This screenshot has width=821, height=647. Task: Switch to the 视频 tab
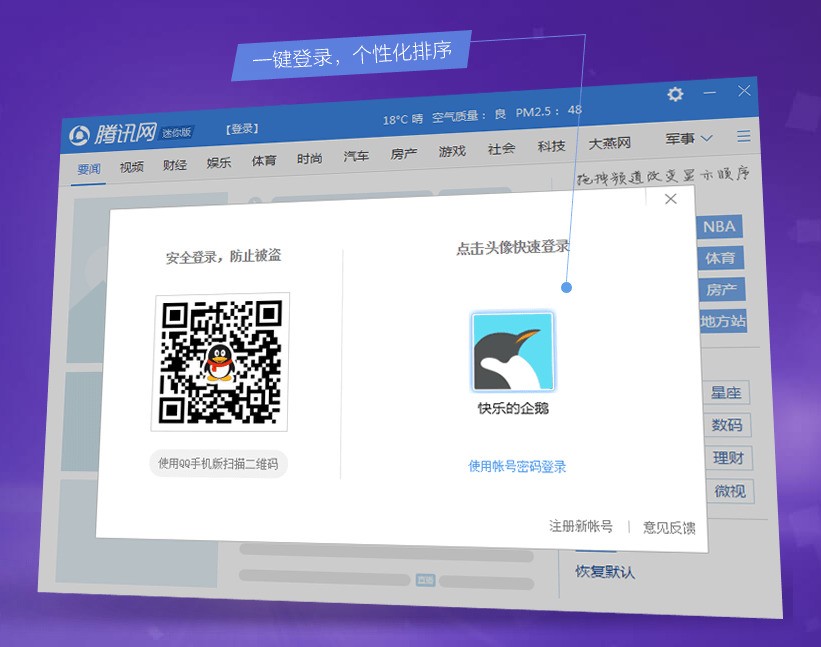click(131, 167)
